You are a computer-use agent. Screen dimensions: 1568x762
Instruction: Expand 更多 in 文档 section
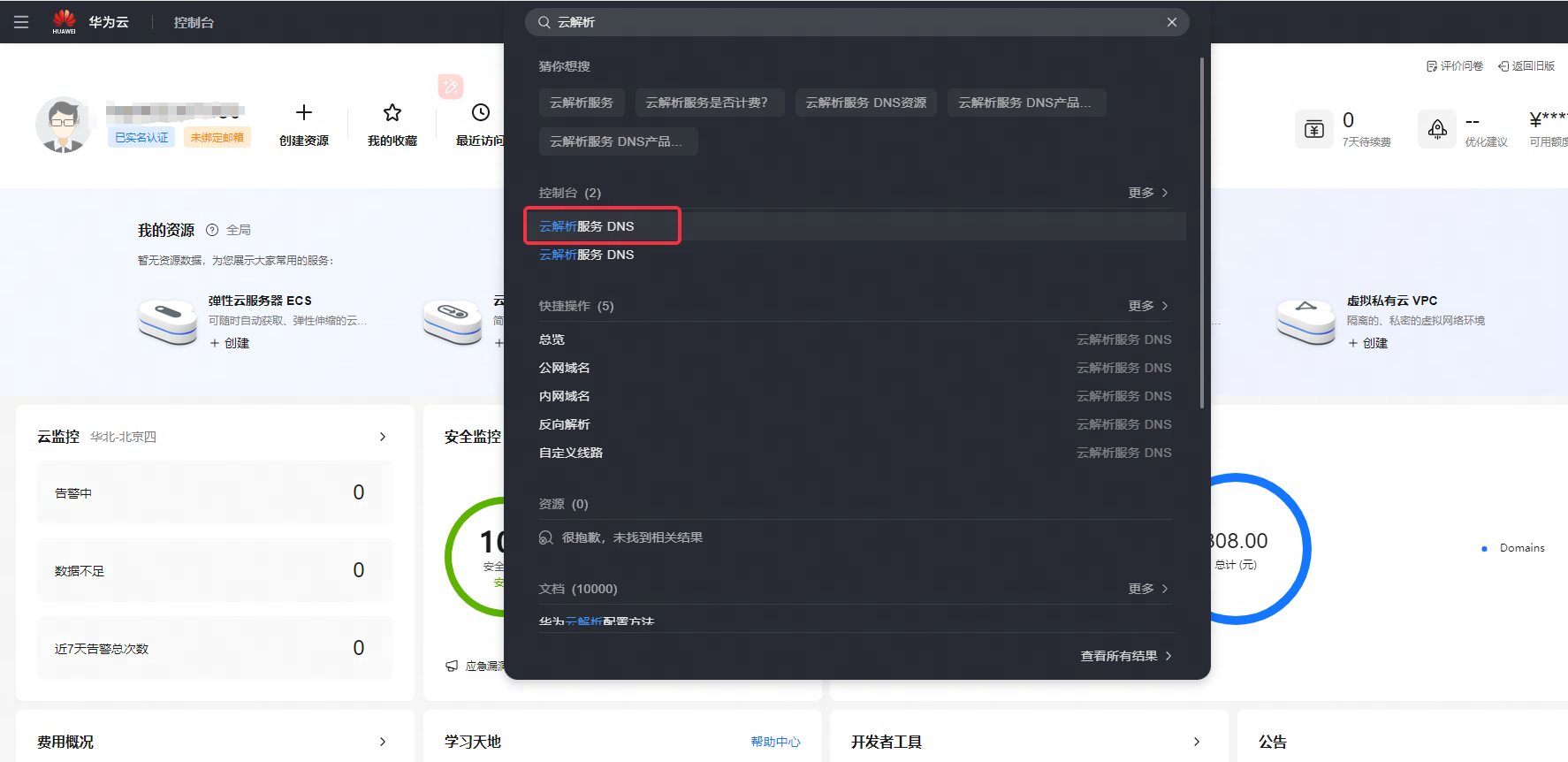pos(1147,589)
